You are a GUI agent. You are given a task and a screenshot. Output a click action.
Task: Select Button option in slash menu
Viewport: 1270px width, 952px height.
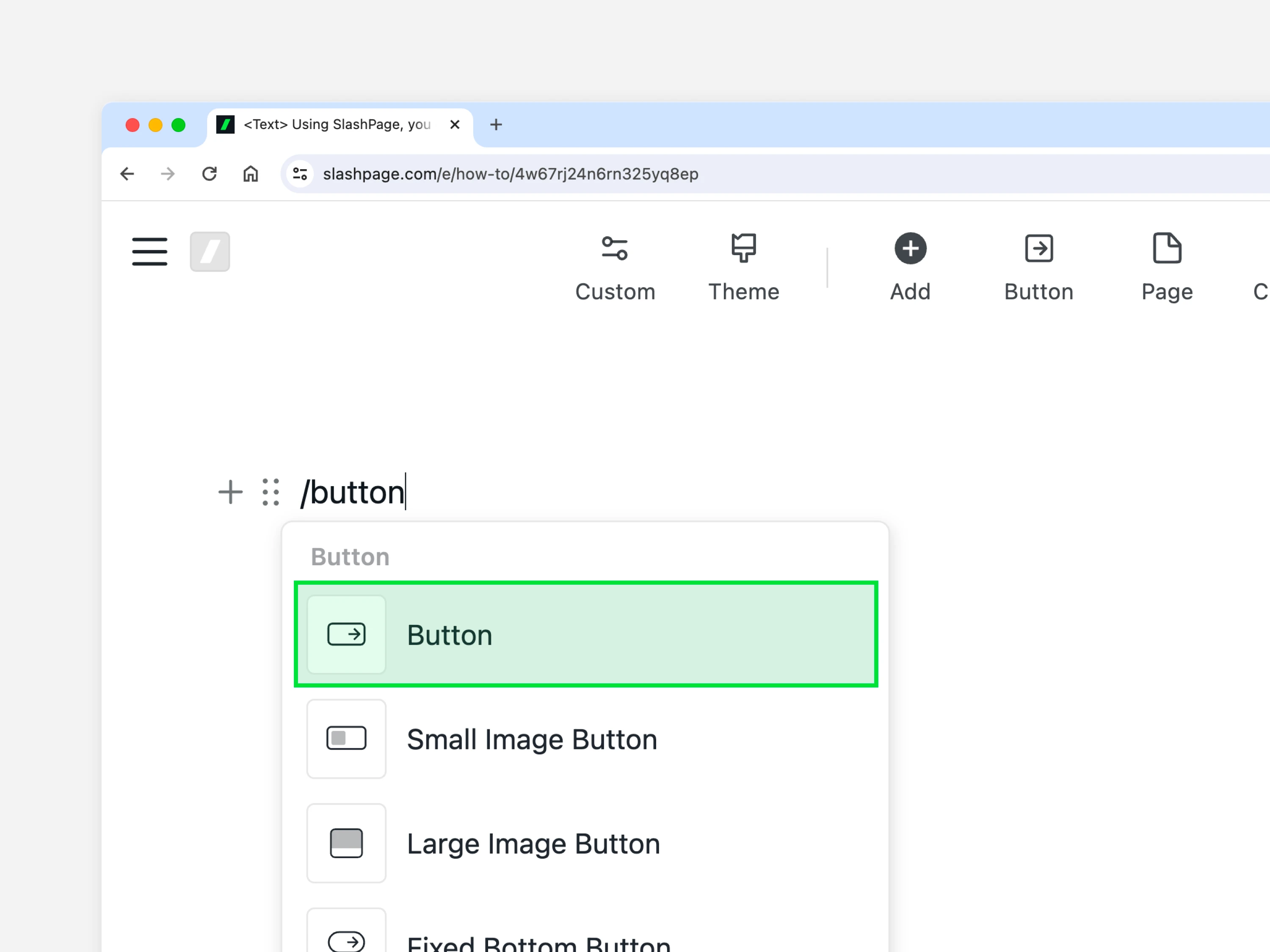pyautogui.click(x=585, y=634)
